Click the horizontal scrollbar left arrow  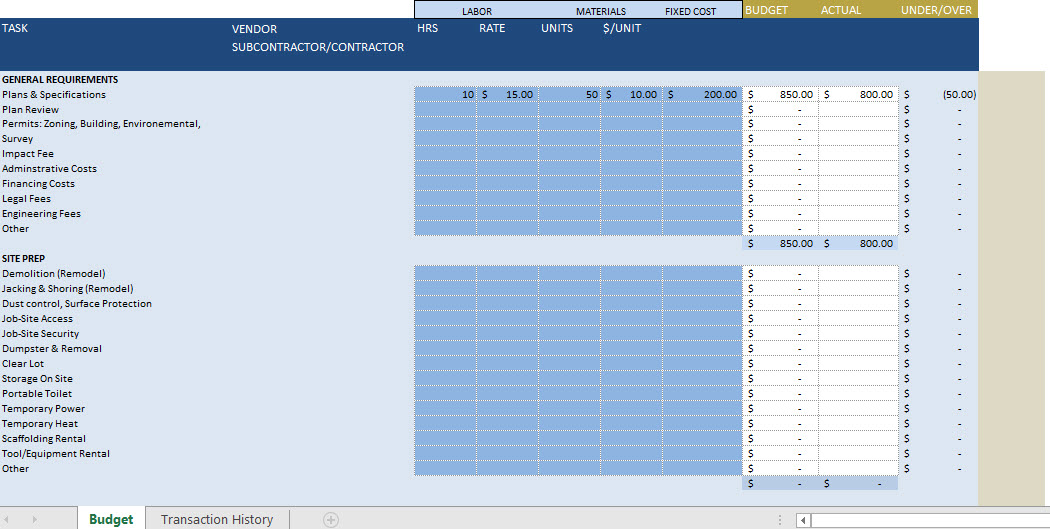[804, 520]
